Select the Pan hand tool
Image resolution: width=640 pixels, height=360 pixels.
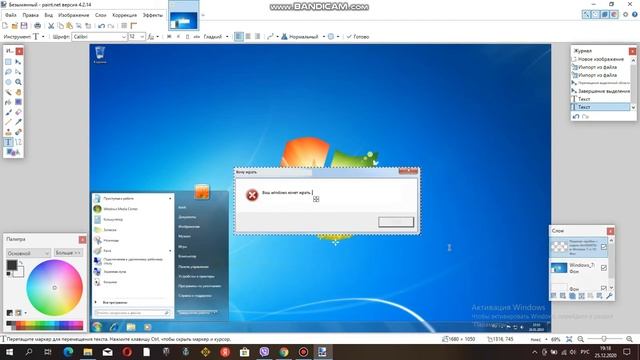click(x=18, y=92)
